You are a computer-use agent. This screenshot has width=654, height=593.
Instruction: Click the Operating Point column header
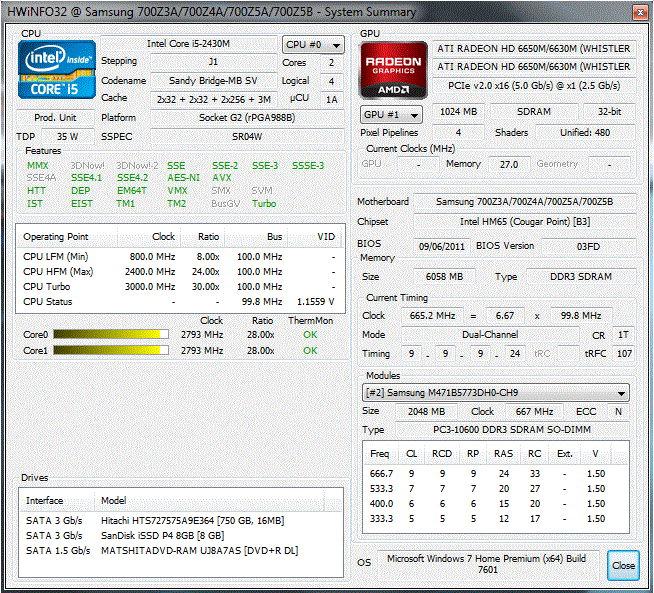pyautogui.click(x=67, y=237)
